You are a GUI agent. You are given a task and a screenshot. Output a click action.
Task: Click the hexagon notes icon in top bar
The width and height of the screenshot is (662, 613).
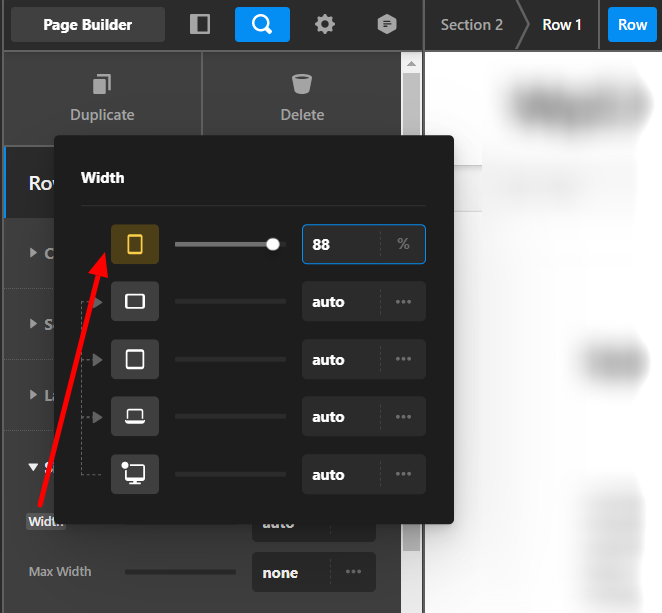point(386,24)
